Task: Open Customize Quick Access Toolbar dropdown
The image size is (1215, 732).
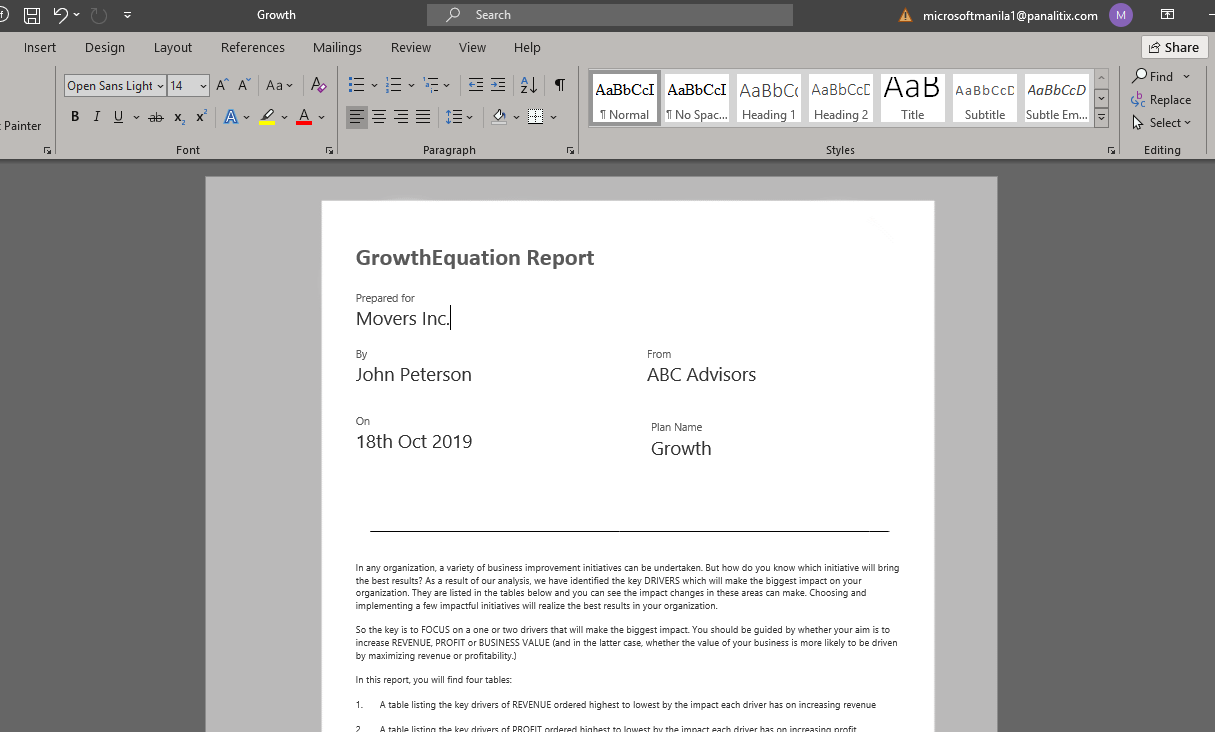Action: point(127,15)
